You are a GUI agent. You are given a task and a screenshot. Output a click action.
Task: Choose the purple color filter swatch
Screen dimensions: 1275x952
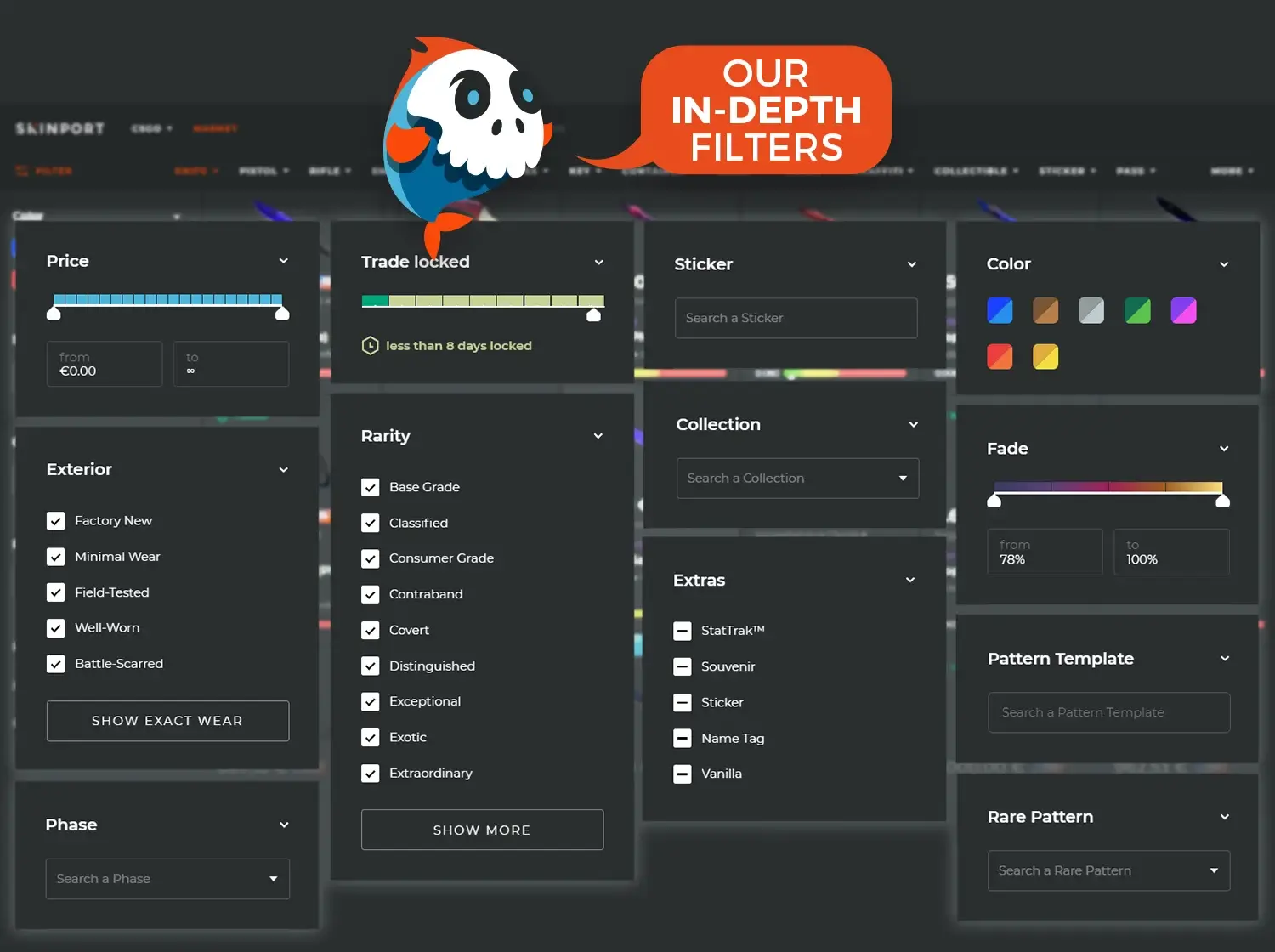point(1183,311)
